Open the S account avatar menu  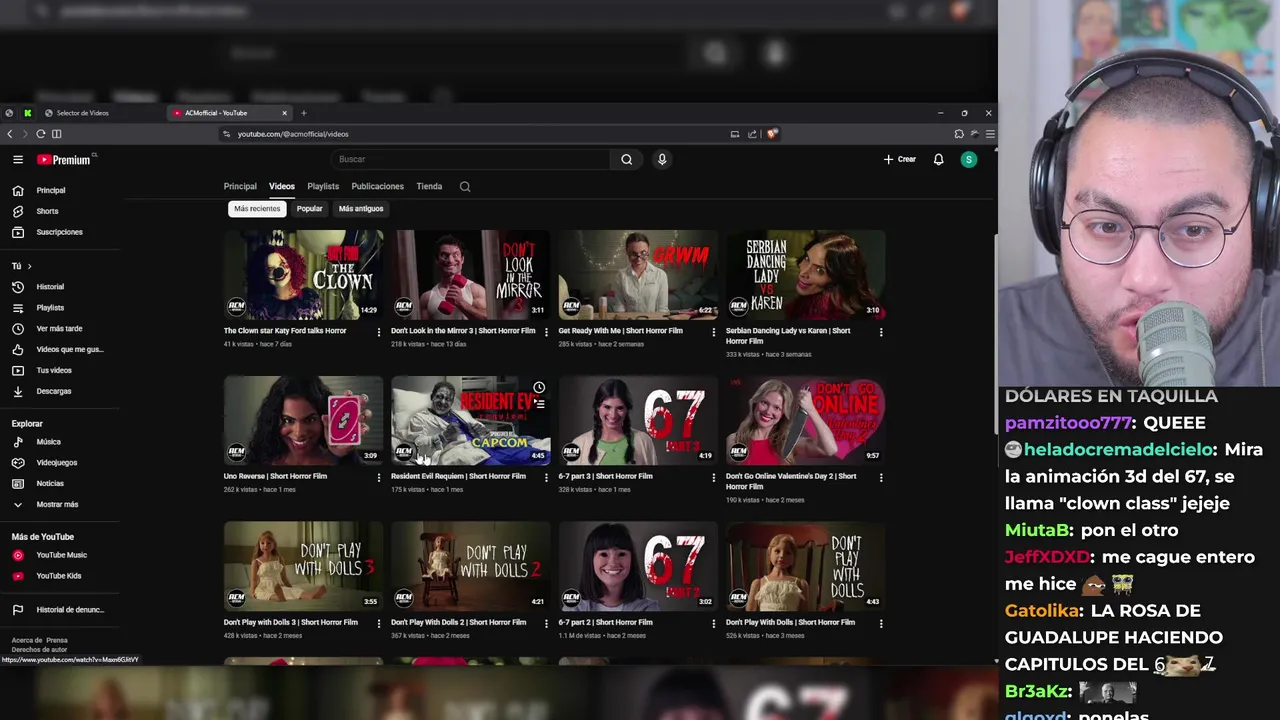coord(968,159)
